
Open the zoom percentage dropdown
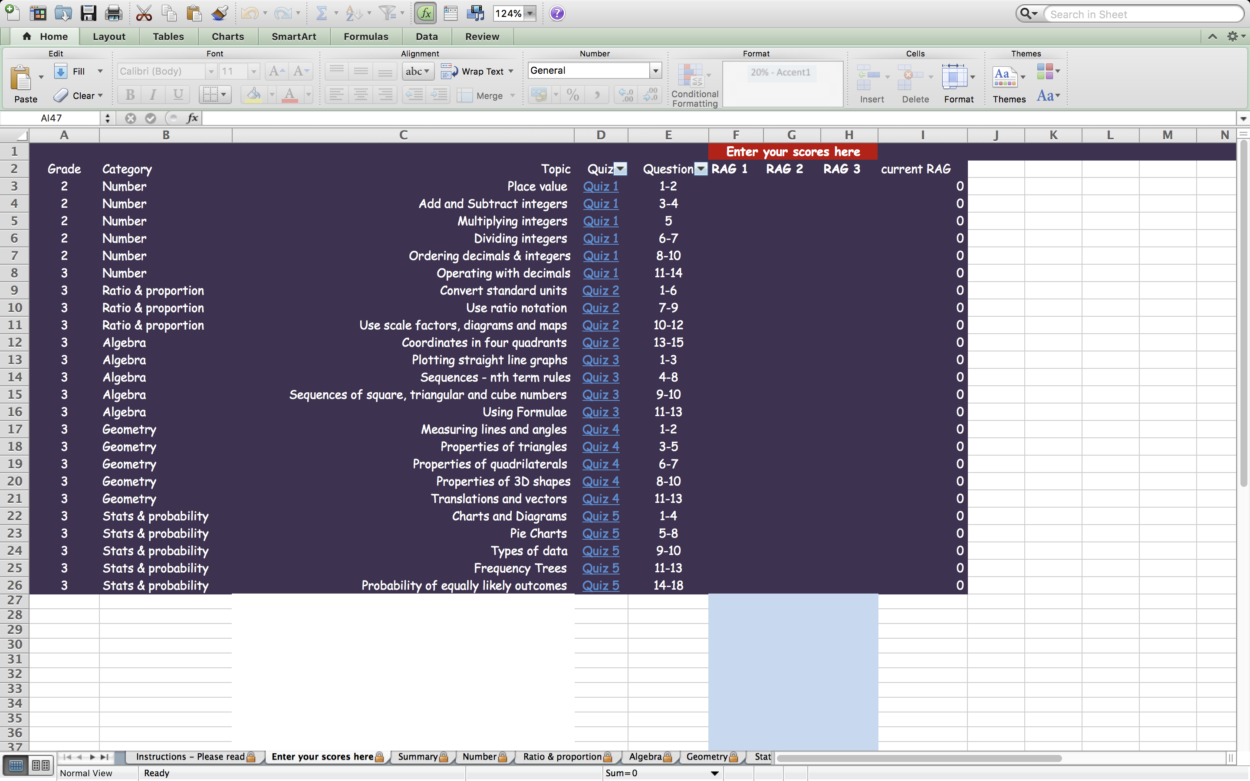[x=530, y=14]
